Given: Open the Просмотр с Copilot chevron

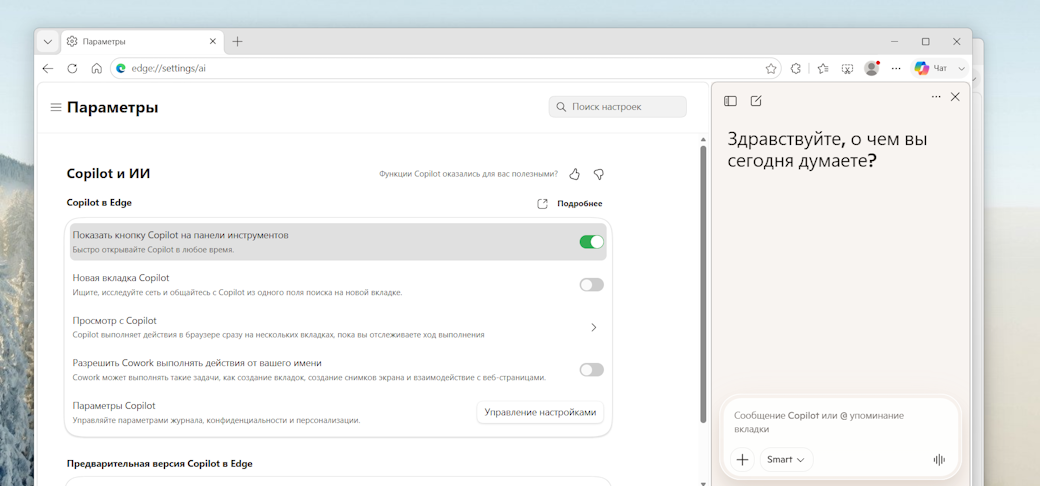Looking at the screenshot, I should (x=594, y=327).
